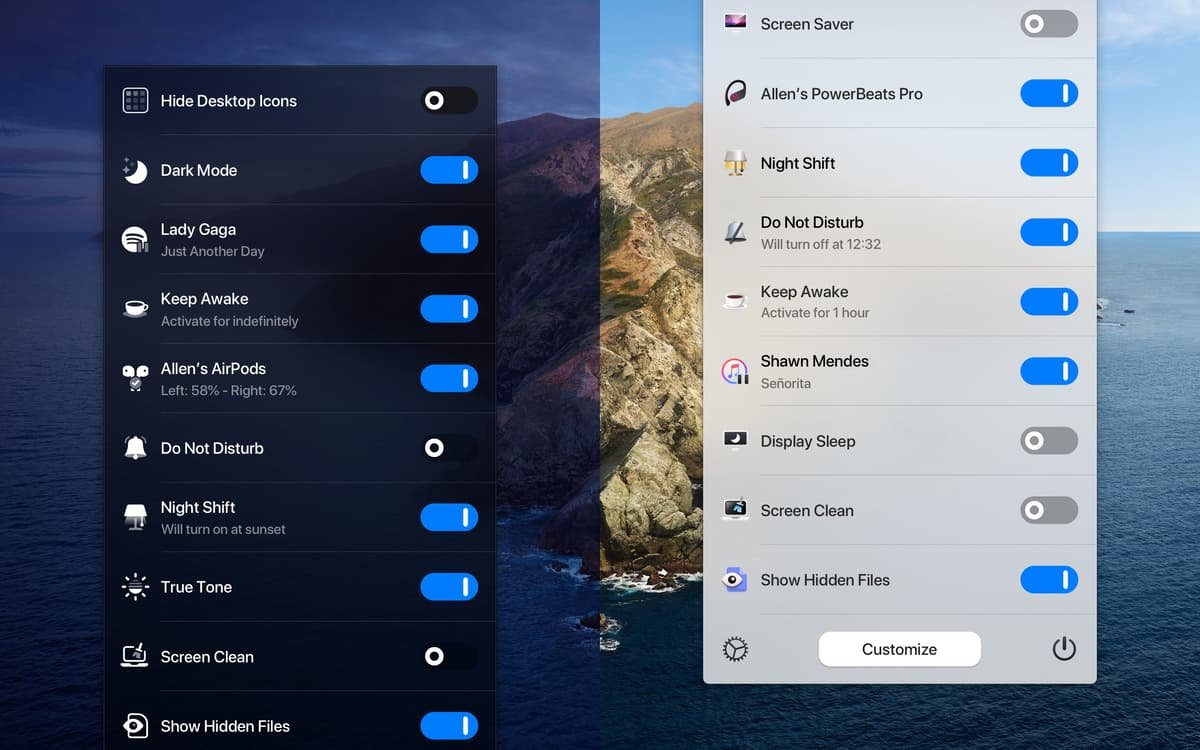Click the Do Not Disturb icon in light panel
1200x750 pixels.
735,232
